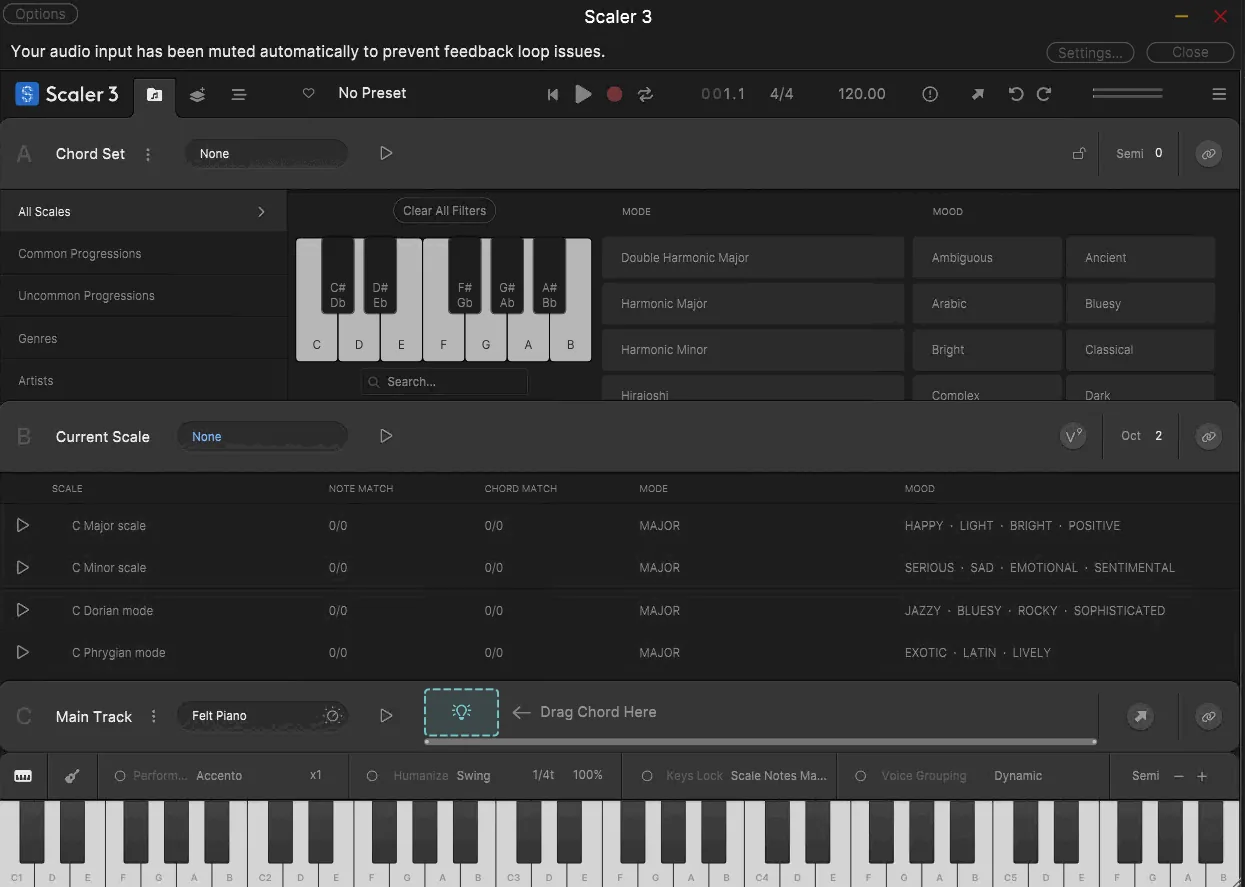
Task: Open the hamburger main menu icon
Action: click(x=1219, y=94)
